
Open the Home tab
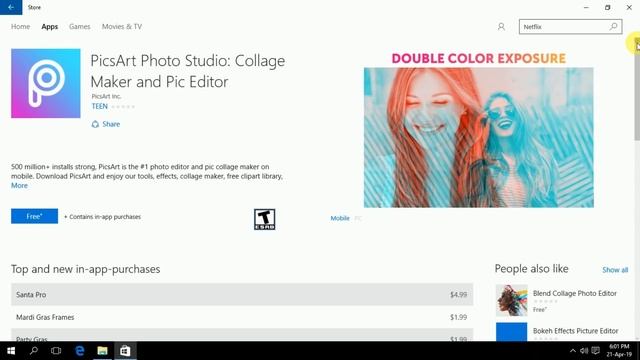tap(20, 27)
